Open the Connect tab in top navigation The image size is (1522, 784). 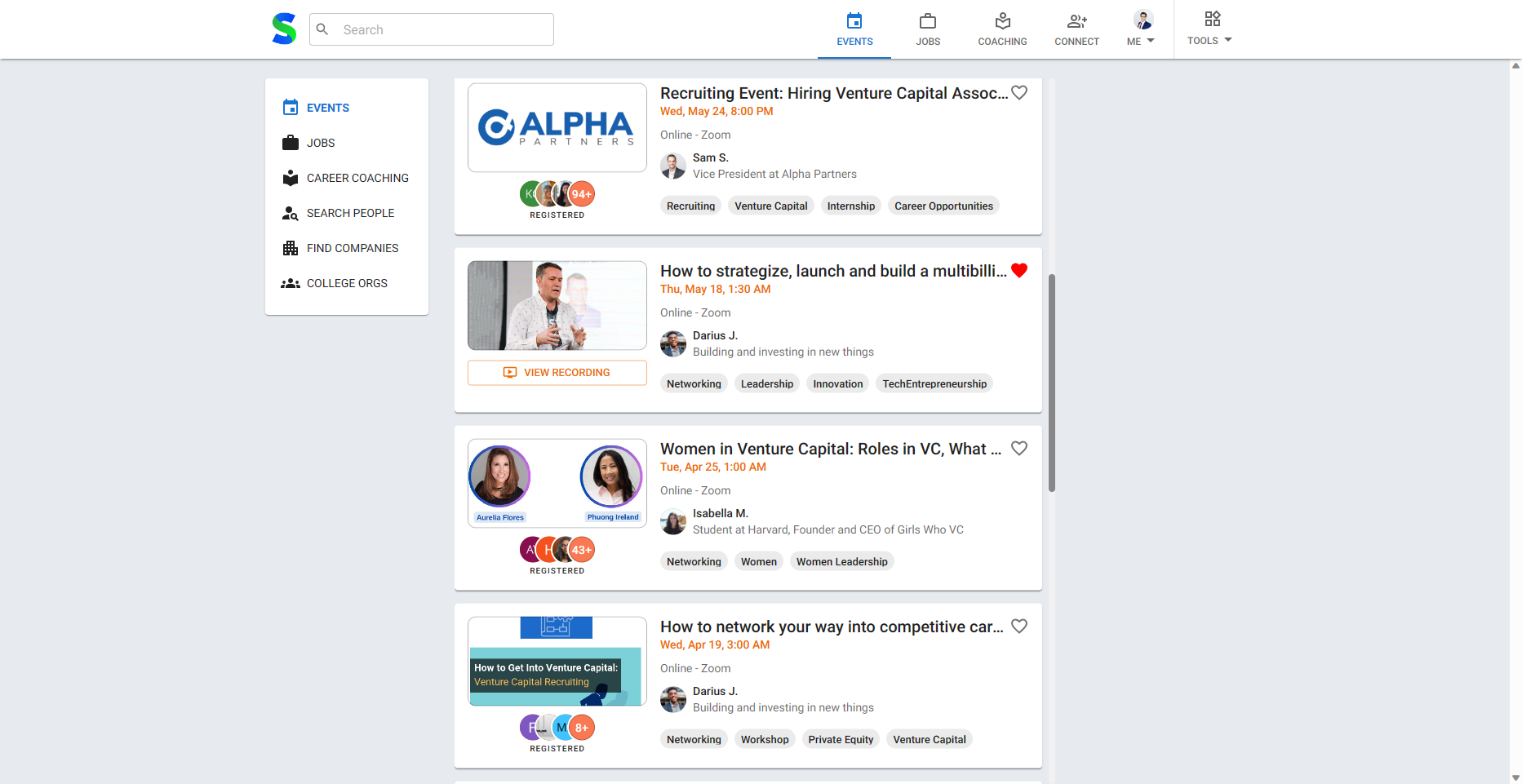pos(1076,29)
